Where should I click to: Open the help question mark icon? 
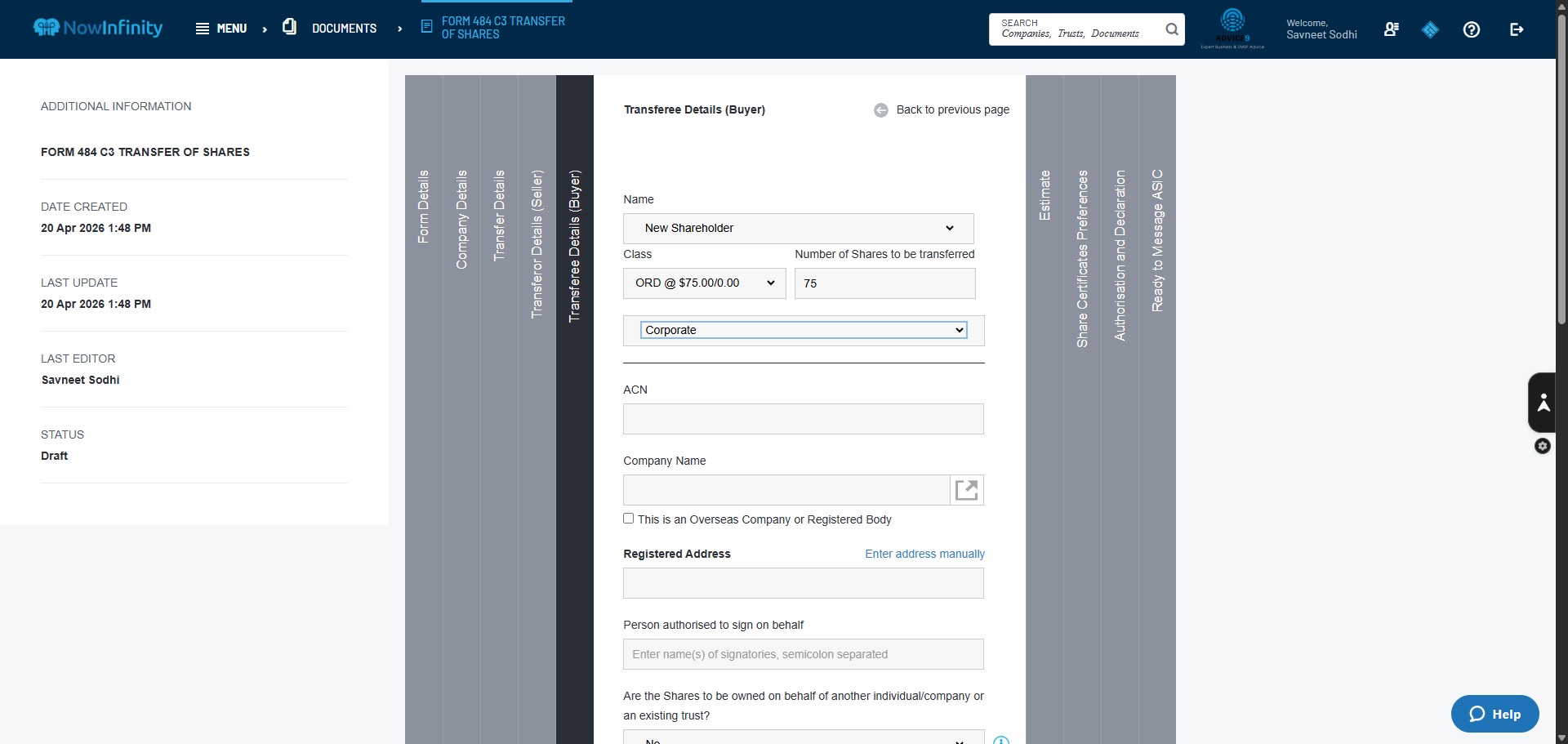pos(1472,29)
